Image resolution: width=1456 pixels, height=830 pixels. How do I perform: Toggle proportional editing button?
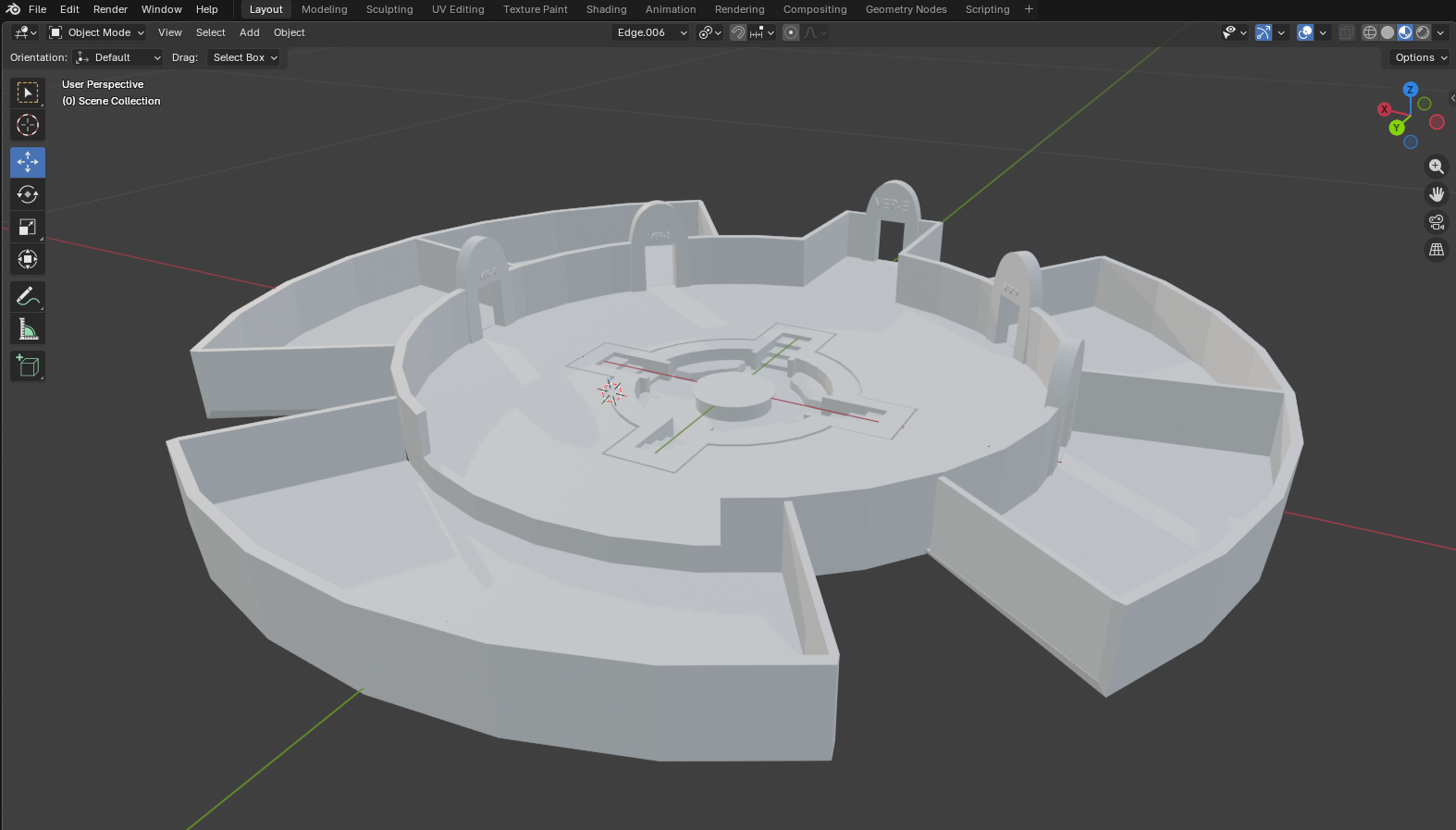(791, 32)
